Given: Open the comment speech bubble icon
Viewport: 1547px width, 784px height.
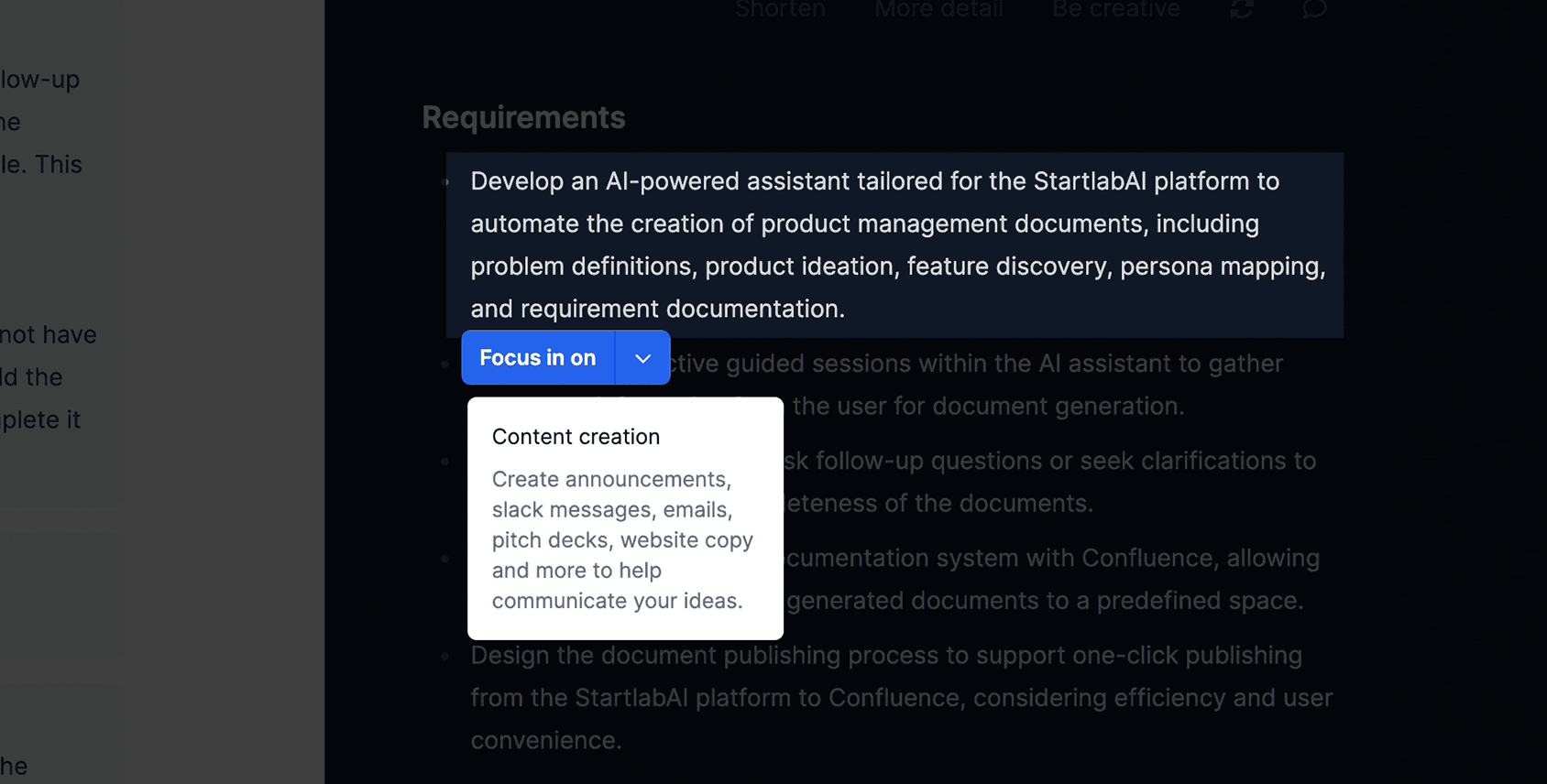Looking at the screenshot, I should pos(1314,9).
